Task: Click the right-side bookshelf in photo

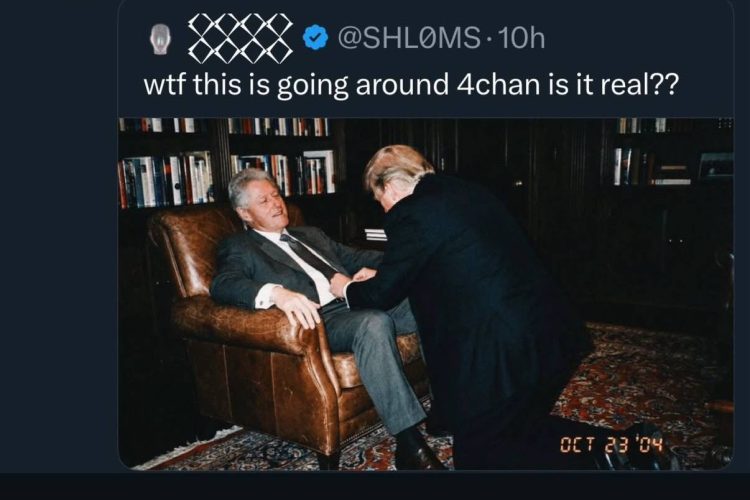Action: pyautogui.click(x=670, y=153)
